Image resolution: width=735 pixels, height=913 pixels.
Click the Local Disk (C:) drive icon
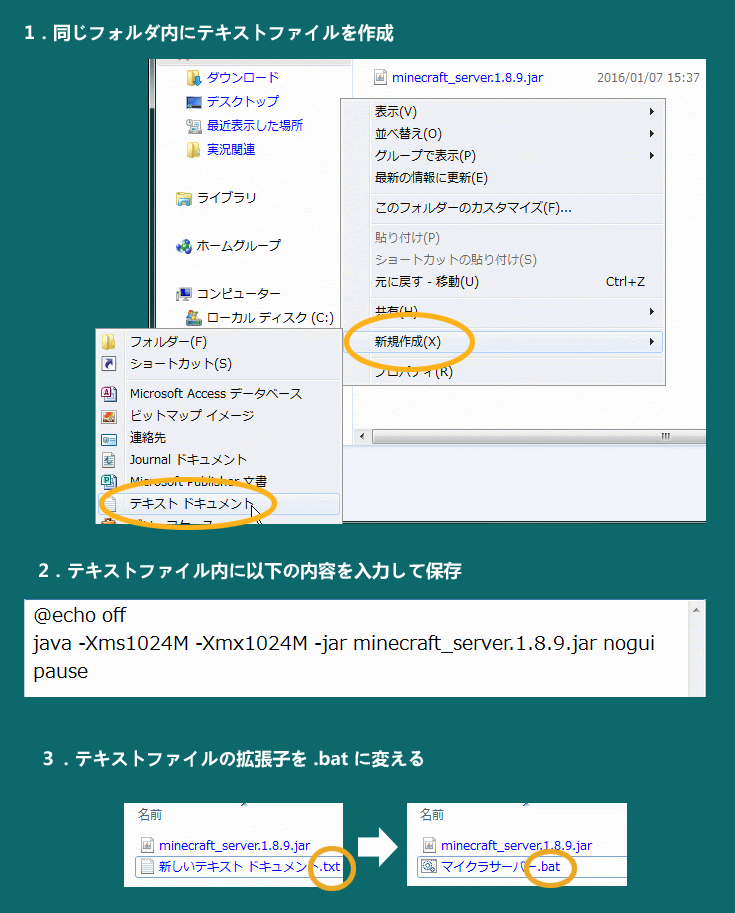click(x=193, y=318)
